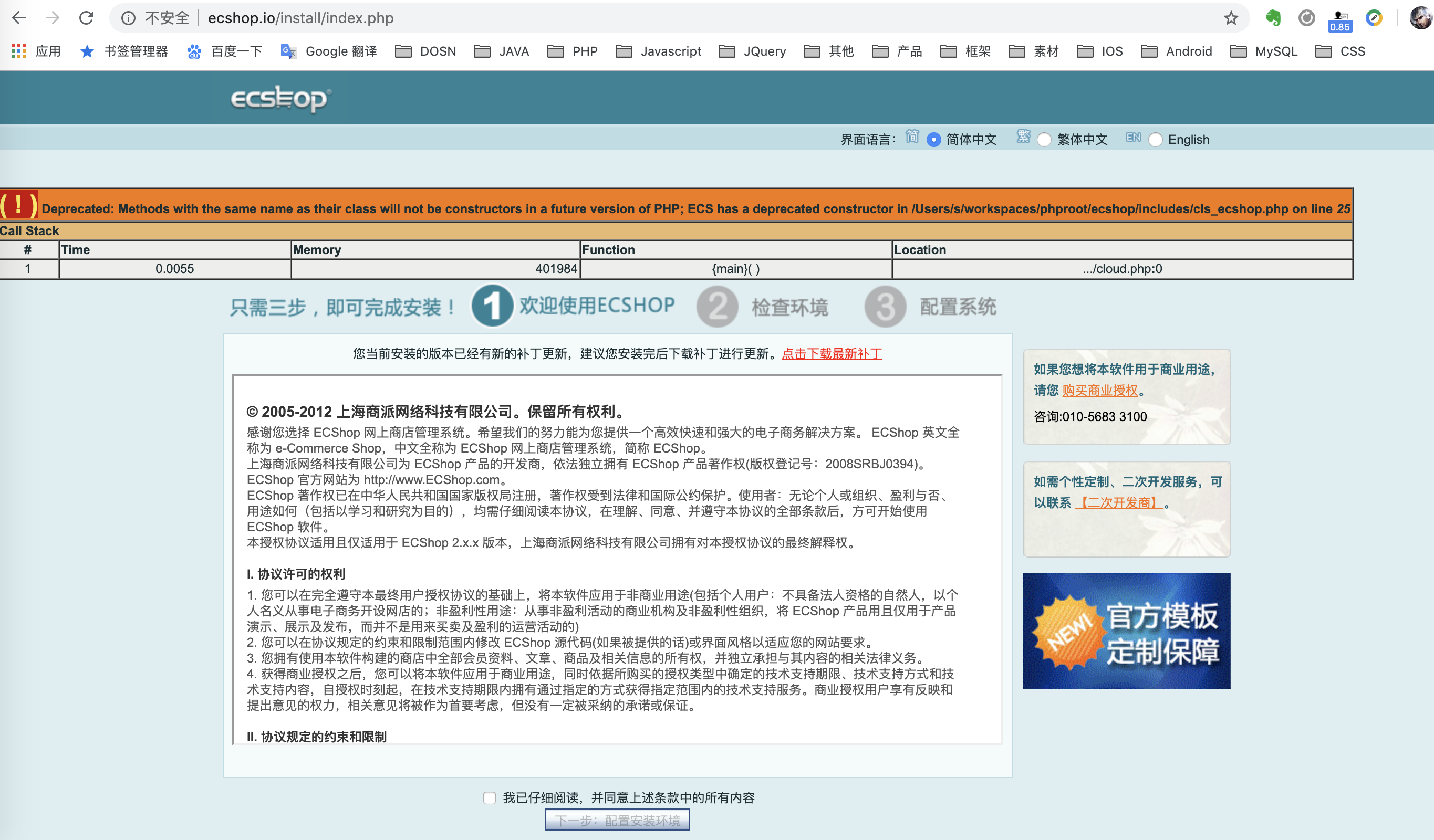
Task: Bookmark page with the star icon
Action: [1231, 18]
